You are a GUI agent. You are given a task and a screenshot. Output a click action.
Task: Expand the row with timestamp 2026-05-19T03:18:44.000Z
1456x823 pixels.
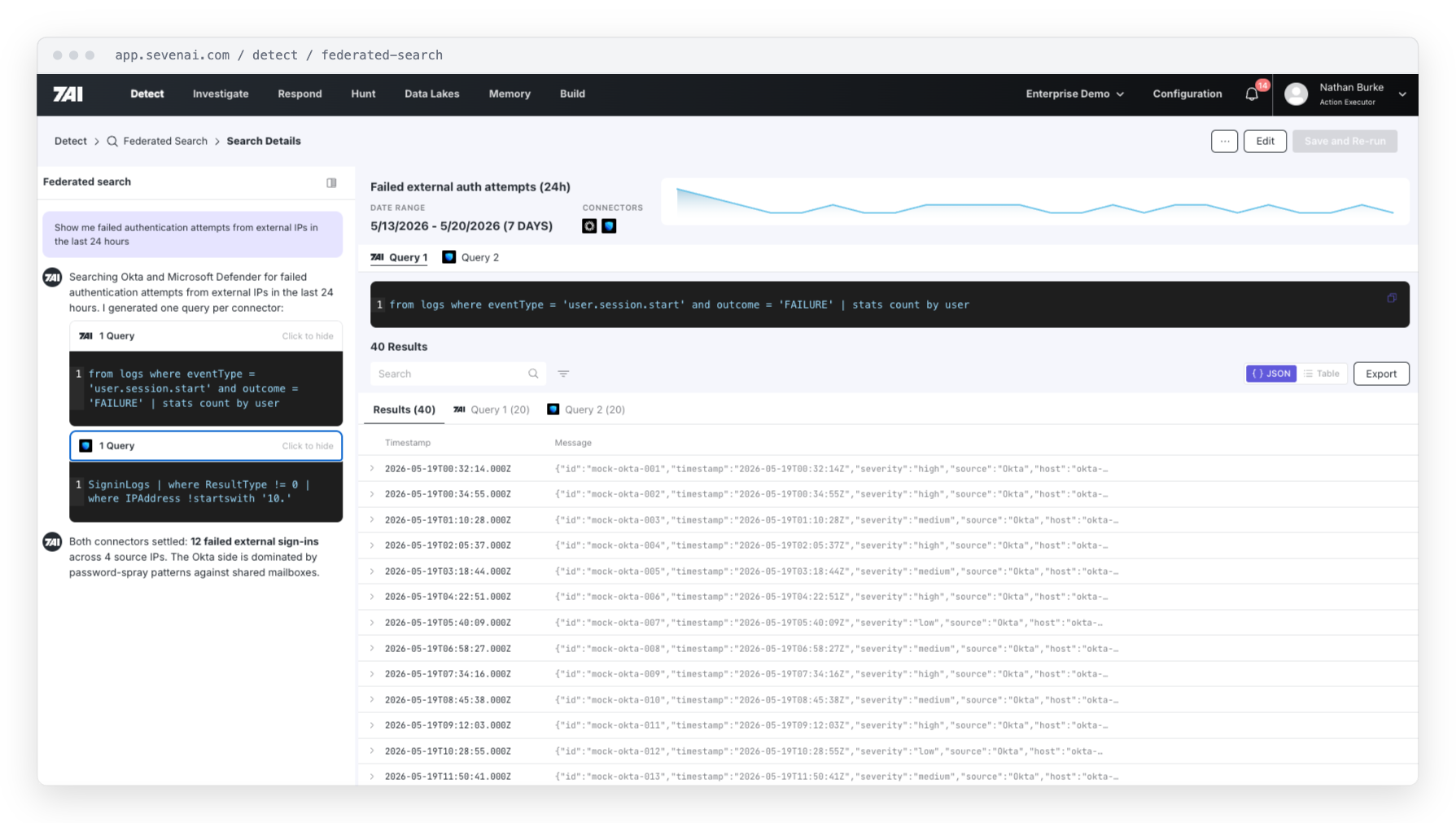pos(372,571)
